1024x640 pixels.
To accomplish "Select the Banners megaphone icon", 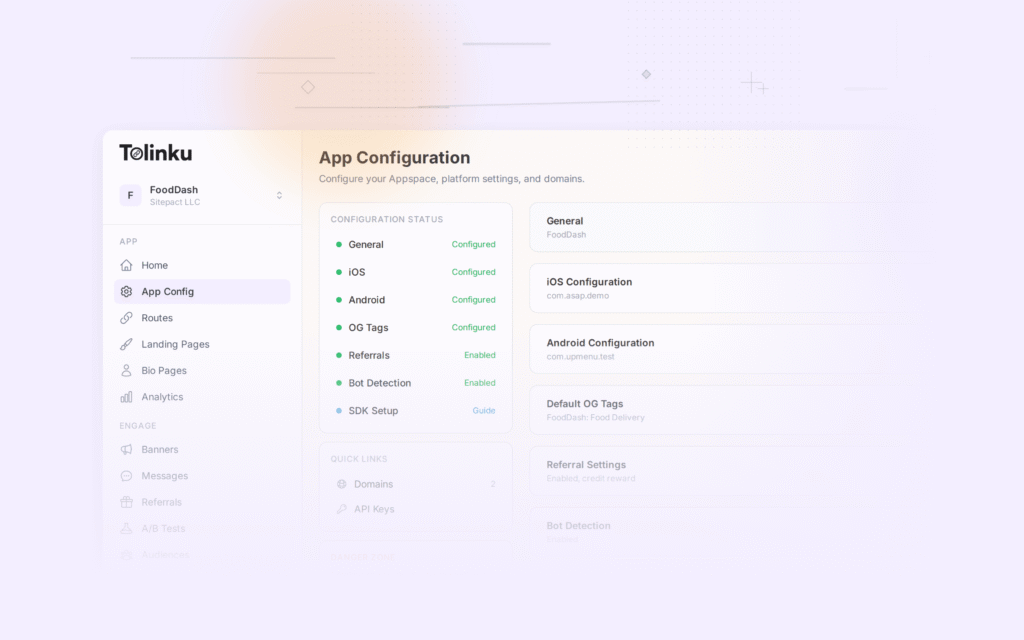I will [x=126, y=449].
